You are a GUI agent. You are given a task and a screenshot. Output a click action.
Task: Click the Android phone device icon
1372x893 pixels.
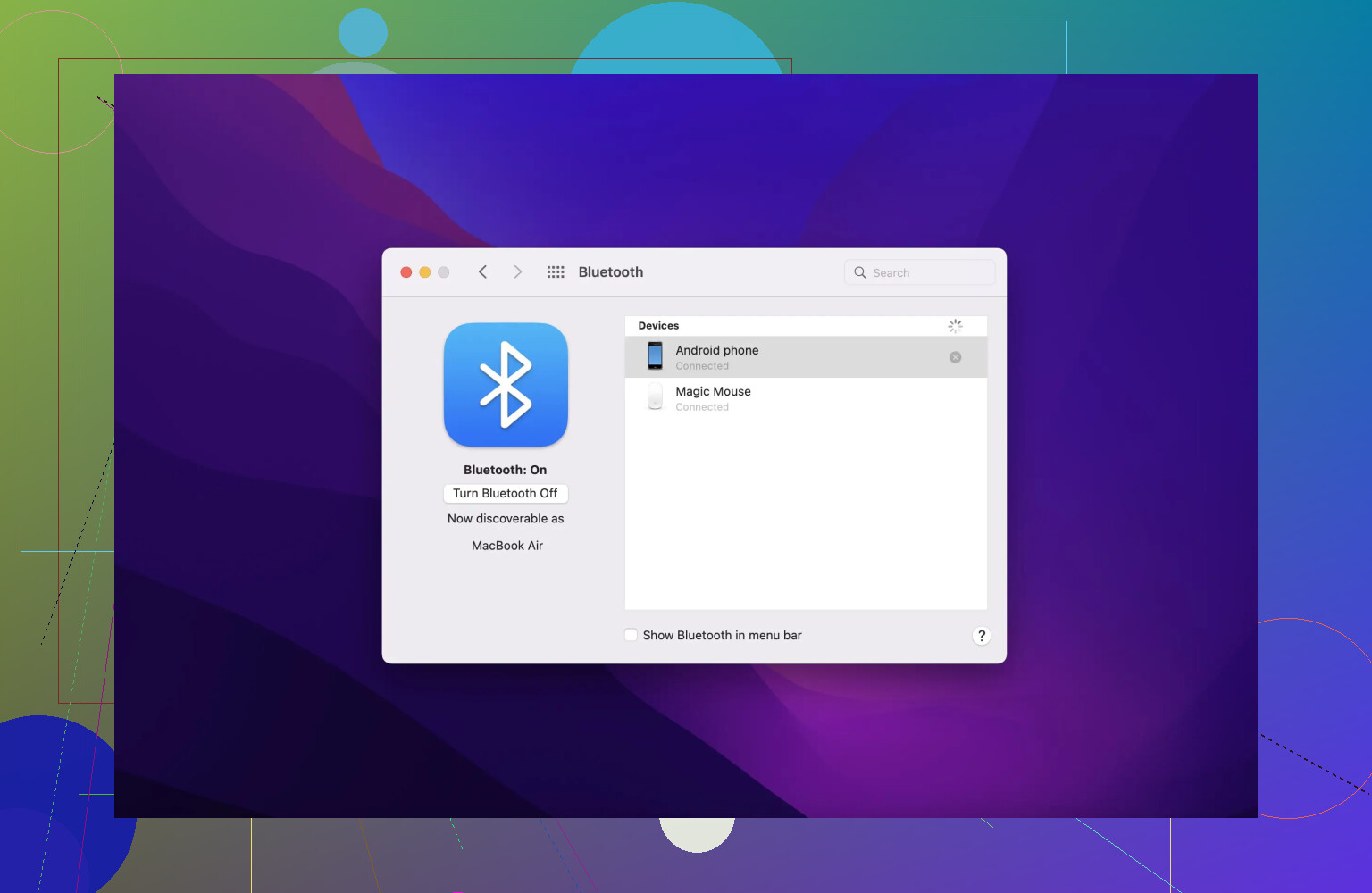point(655,356)
